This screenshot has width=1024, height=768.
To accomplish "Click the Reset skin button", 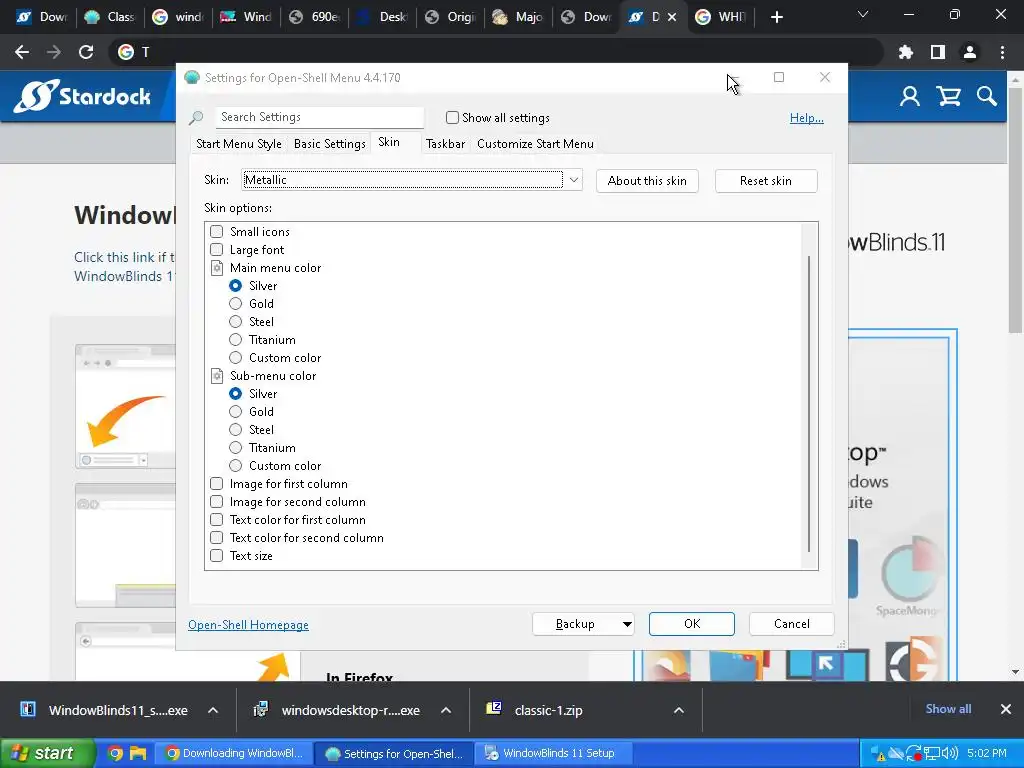I will pyautogui.click(x=765, y=181).
